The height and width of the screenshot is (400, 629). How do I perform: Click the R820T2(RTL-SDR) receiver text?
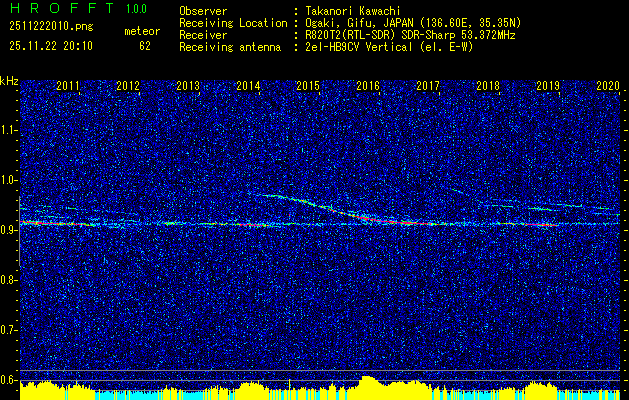[x=410, y=35]
